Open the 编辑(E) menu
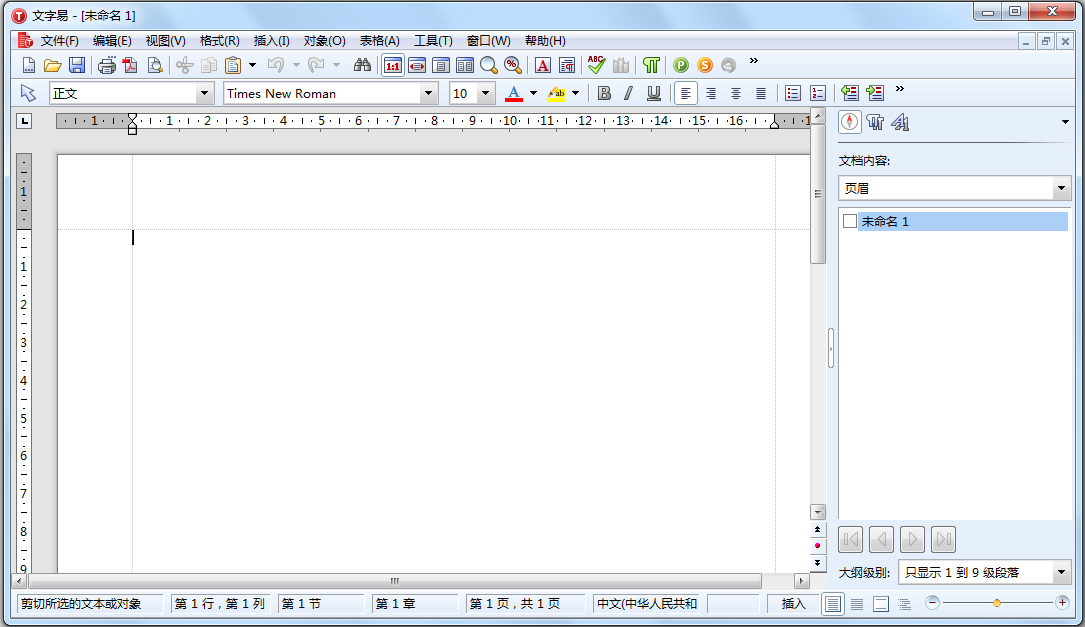Screen dimensions: 1085x627 112,41
